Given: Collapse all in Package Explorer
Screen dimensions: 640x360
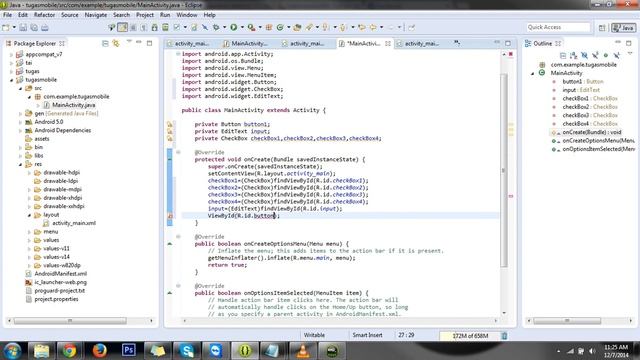Looking at the screenshot, I should (x=105, y=43).
